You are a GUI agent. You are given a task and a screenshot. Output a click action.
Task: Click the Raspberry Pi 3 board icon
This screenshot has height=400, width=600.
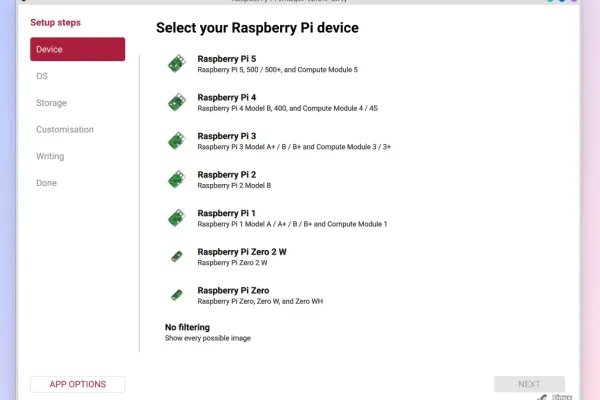tap(177, 141)
